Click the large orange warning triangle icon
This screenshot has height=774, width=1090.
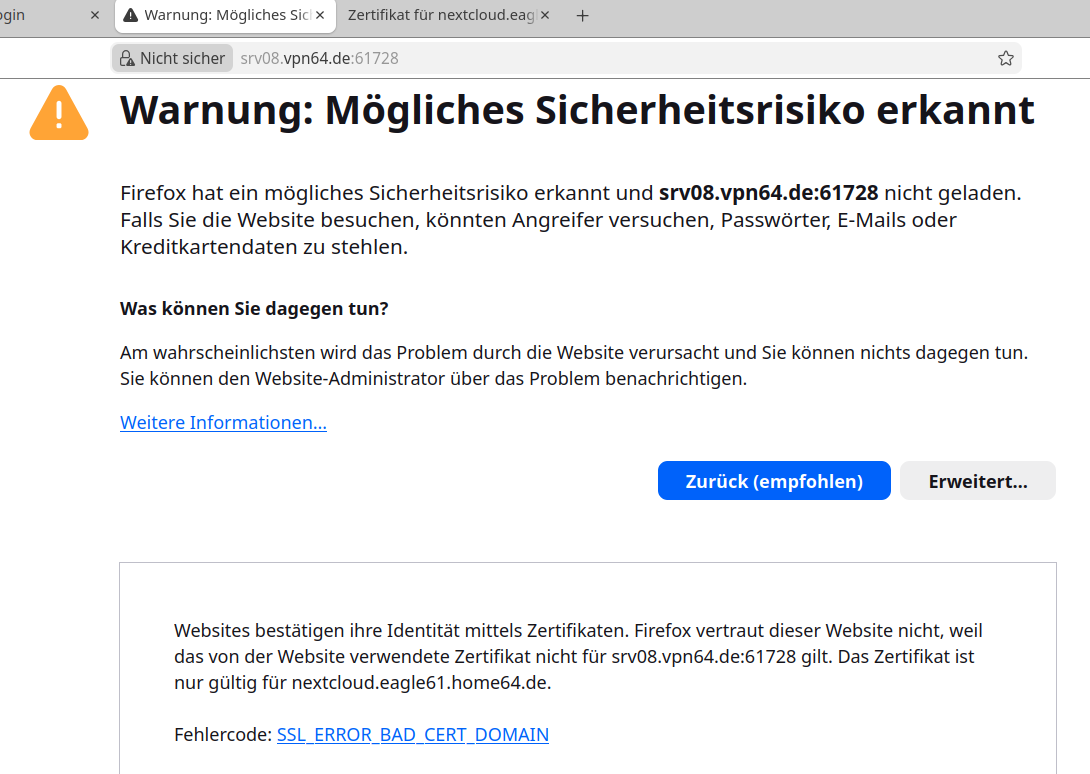[x=59, y=113]
